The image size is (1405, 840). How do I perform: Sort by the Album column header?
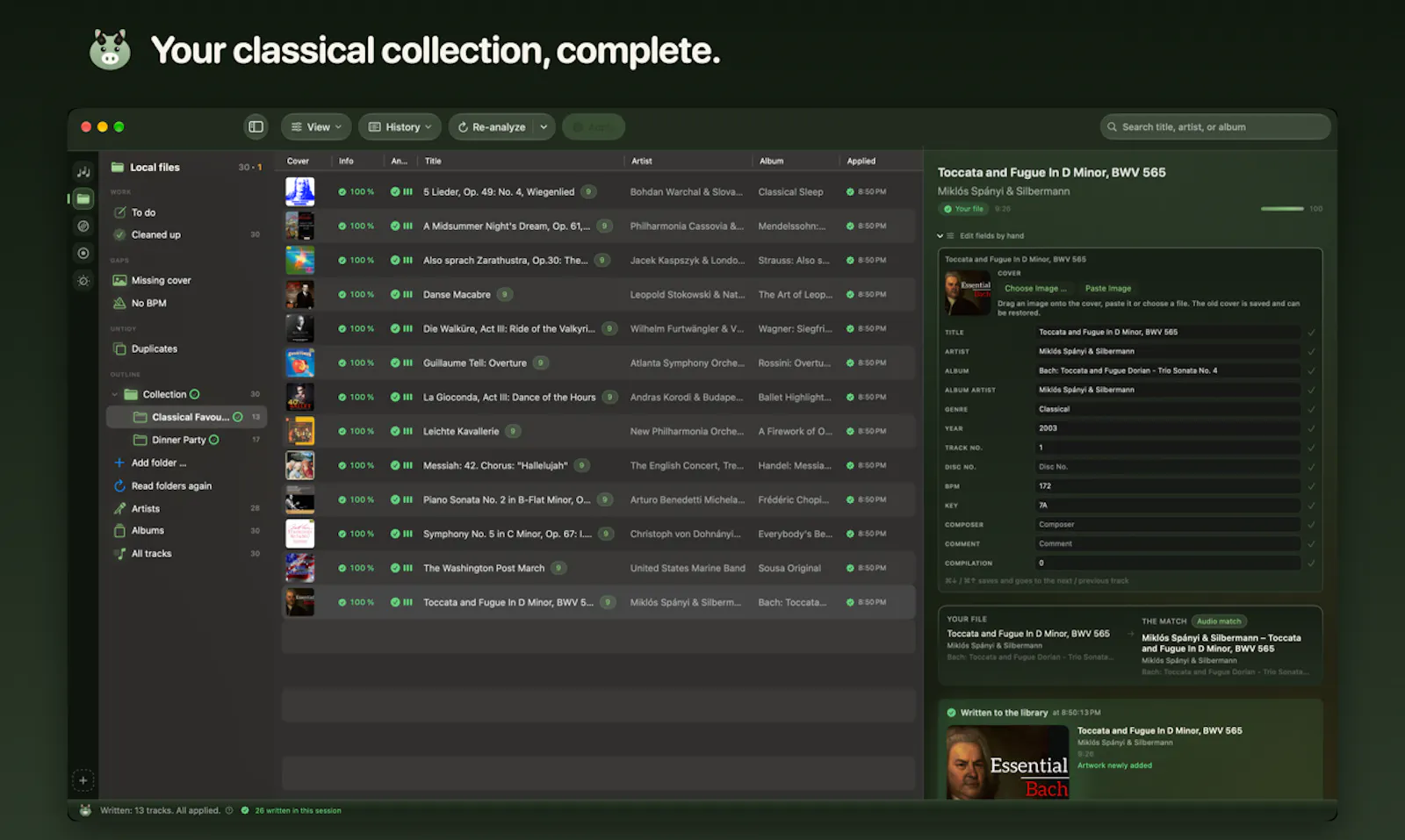[771, 161]
